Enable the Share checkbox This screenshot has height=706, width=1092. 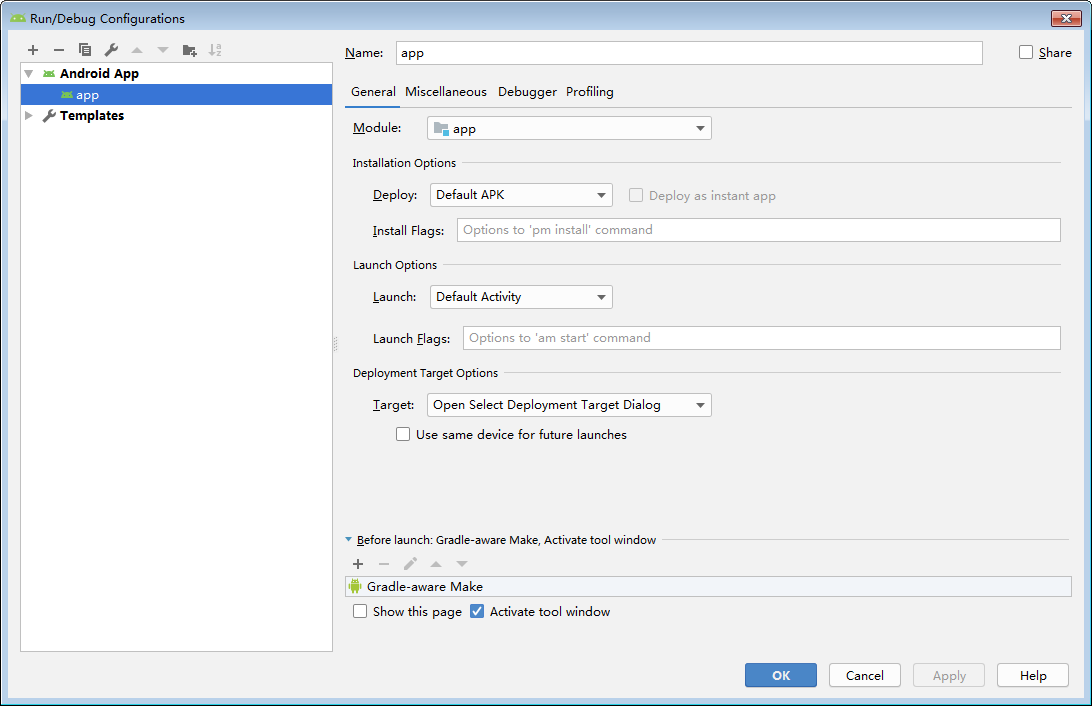1026,53
